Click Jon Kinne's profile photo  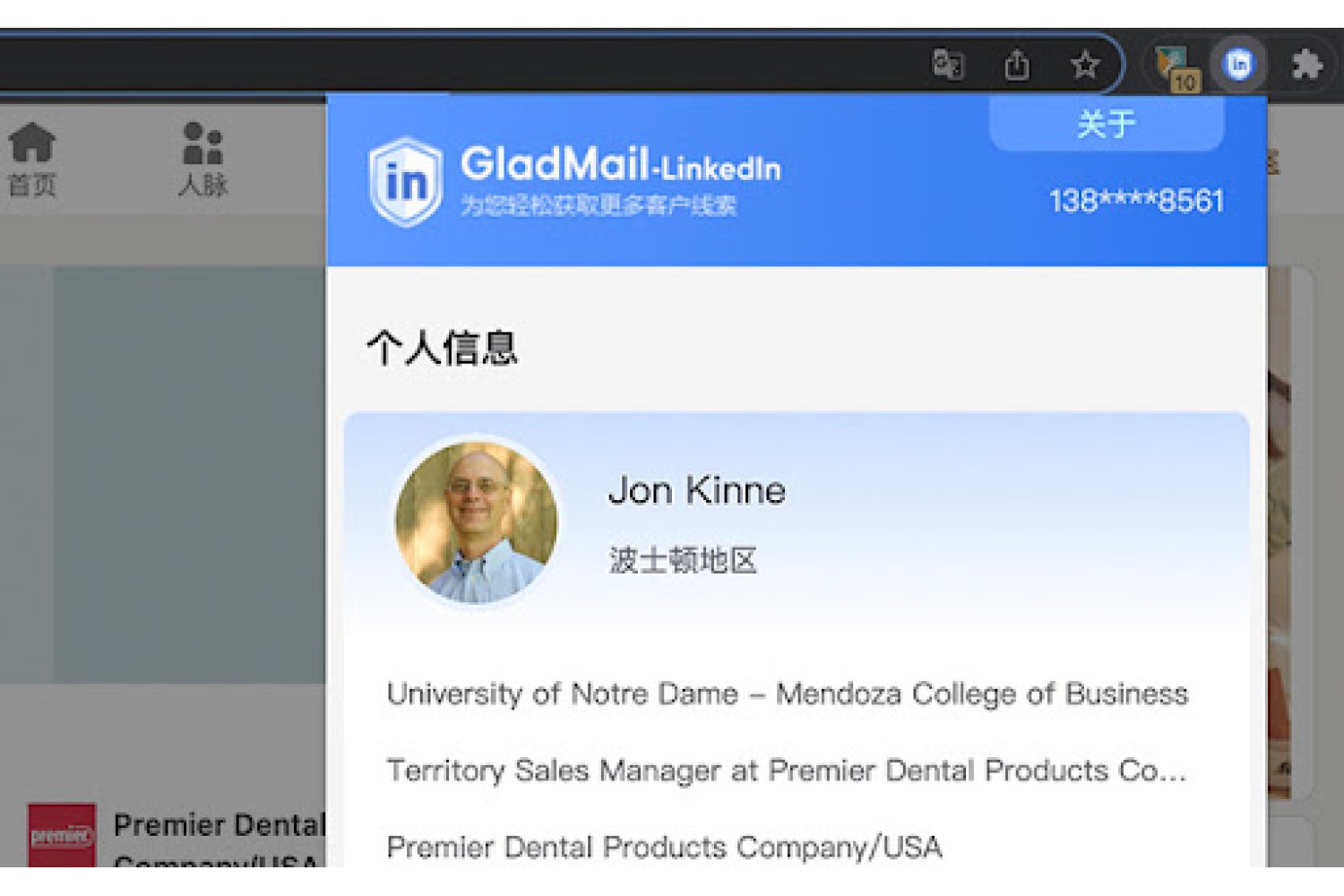(476, 522)
